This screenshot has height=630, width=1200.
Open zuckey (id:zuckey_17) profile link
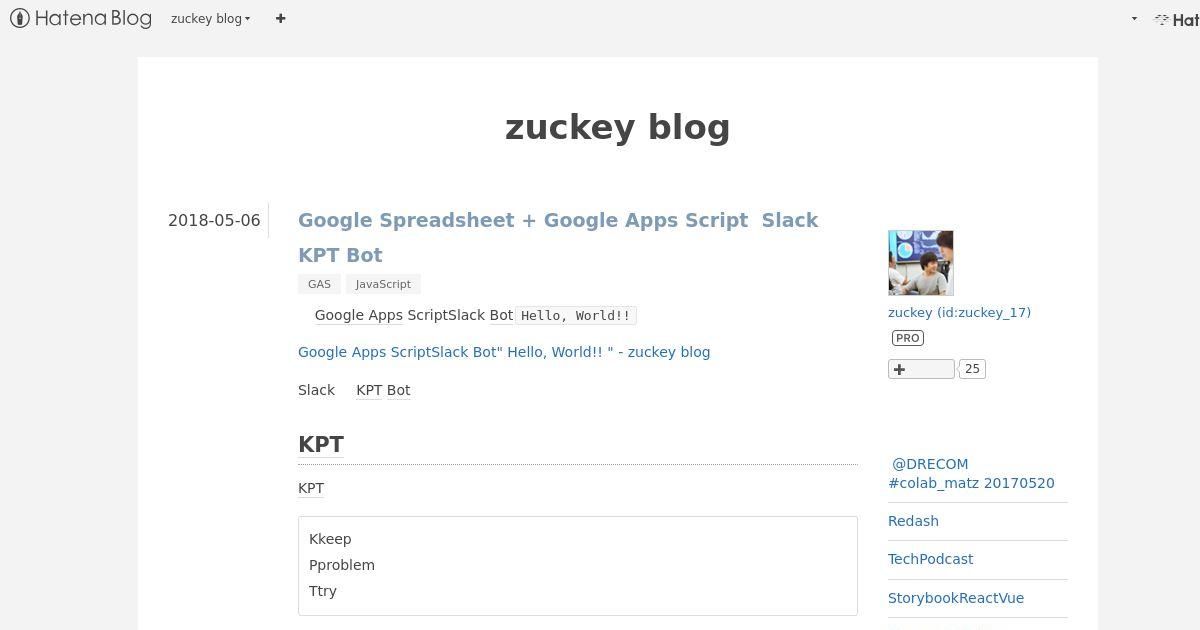(x=959, y=312)
